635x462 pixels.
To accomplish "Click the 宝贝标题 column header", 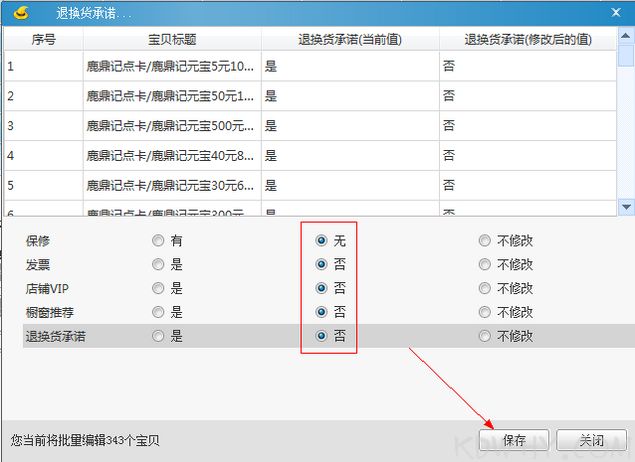I will [x=172, y=40].
